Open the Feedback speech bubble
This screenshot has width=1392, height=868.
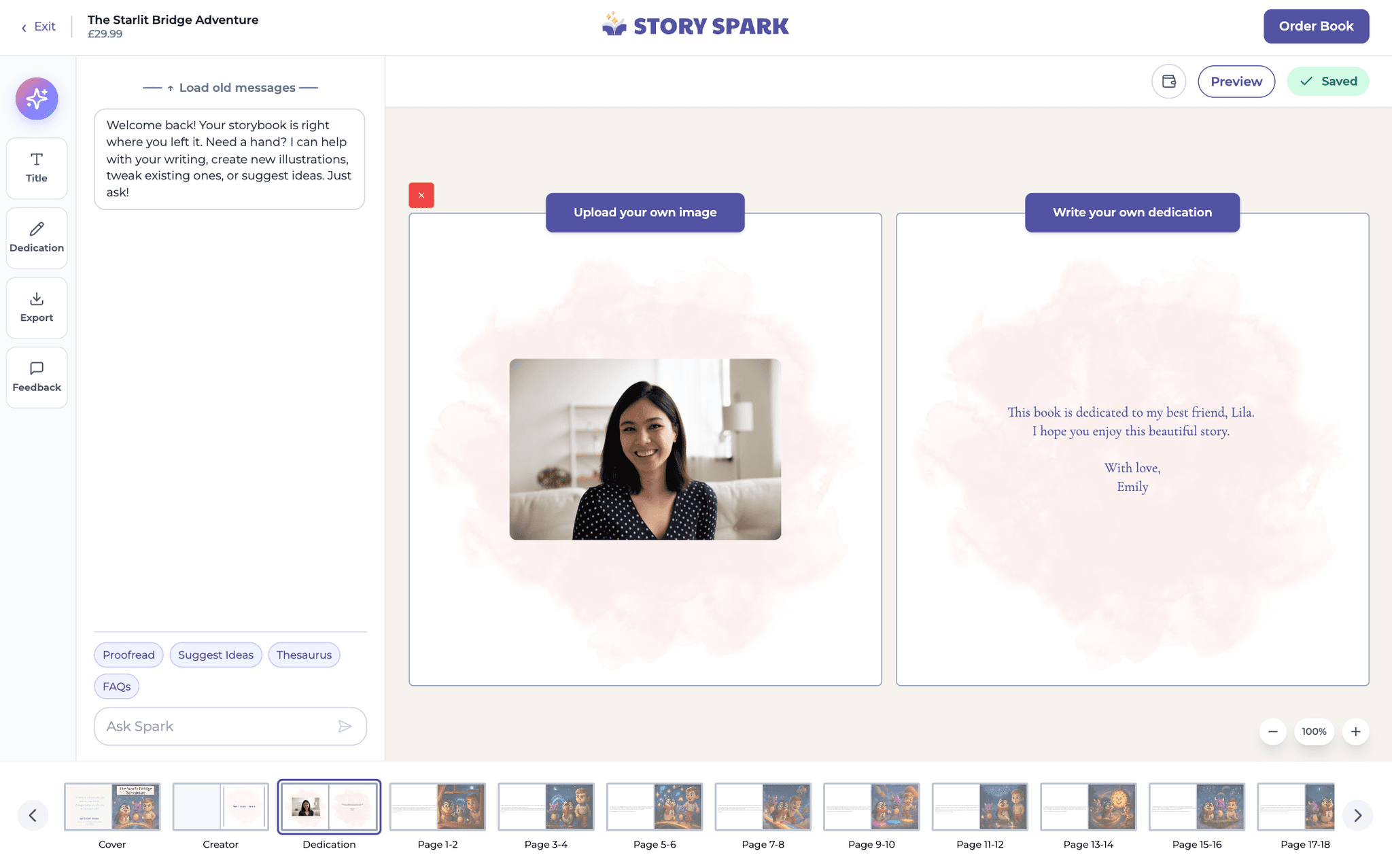click(37, 377)
